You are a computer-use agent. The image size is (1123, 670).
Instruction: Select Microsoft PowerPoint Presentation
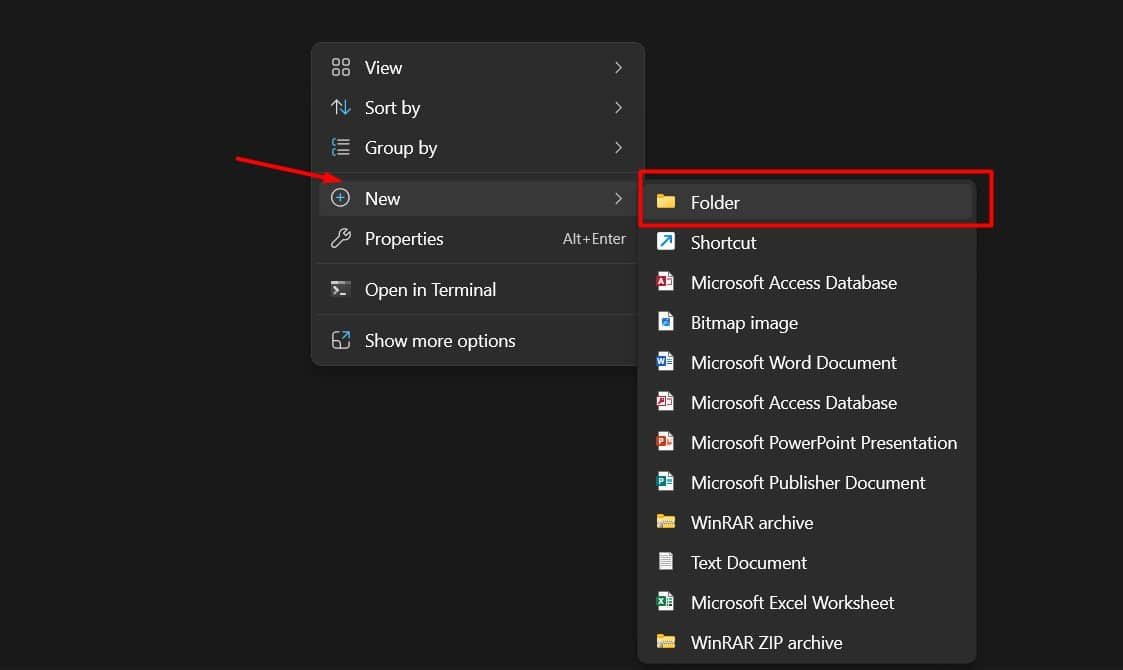807,443
